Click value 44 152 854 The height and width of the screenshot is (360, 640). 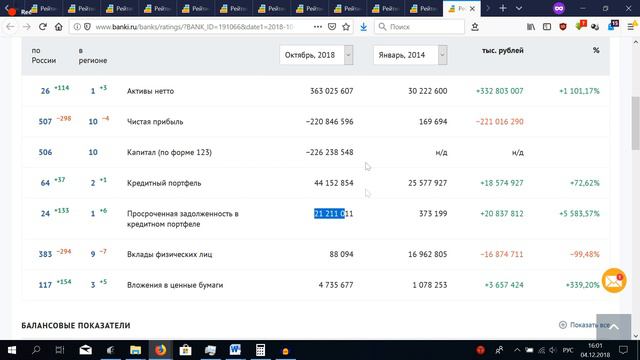(333, 183)
